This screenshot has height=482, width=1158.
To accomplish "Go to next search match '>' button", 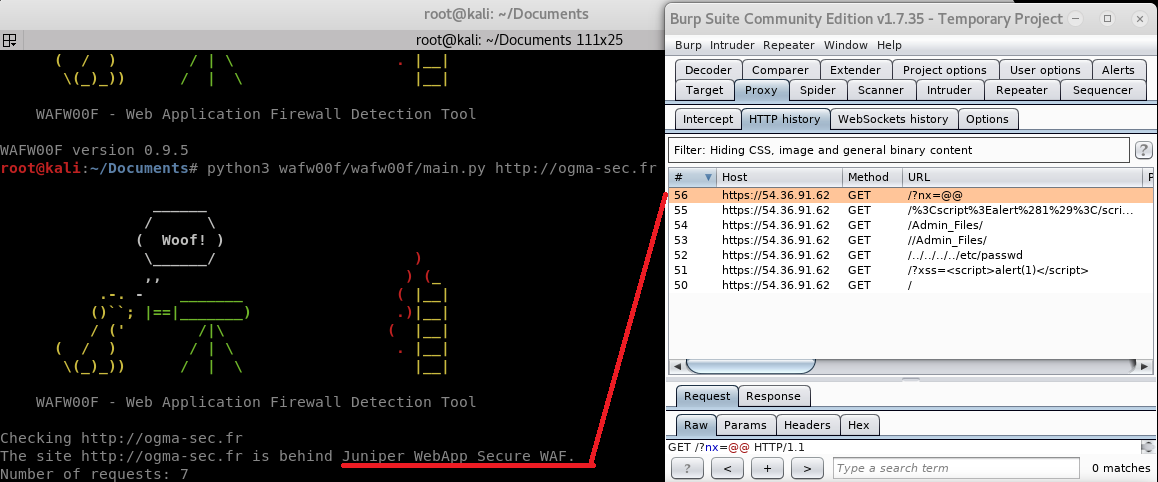I will click(807, 468).
